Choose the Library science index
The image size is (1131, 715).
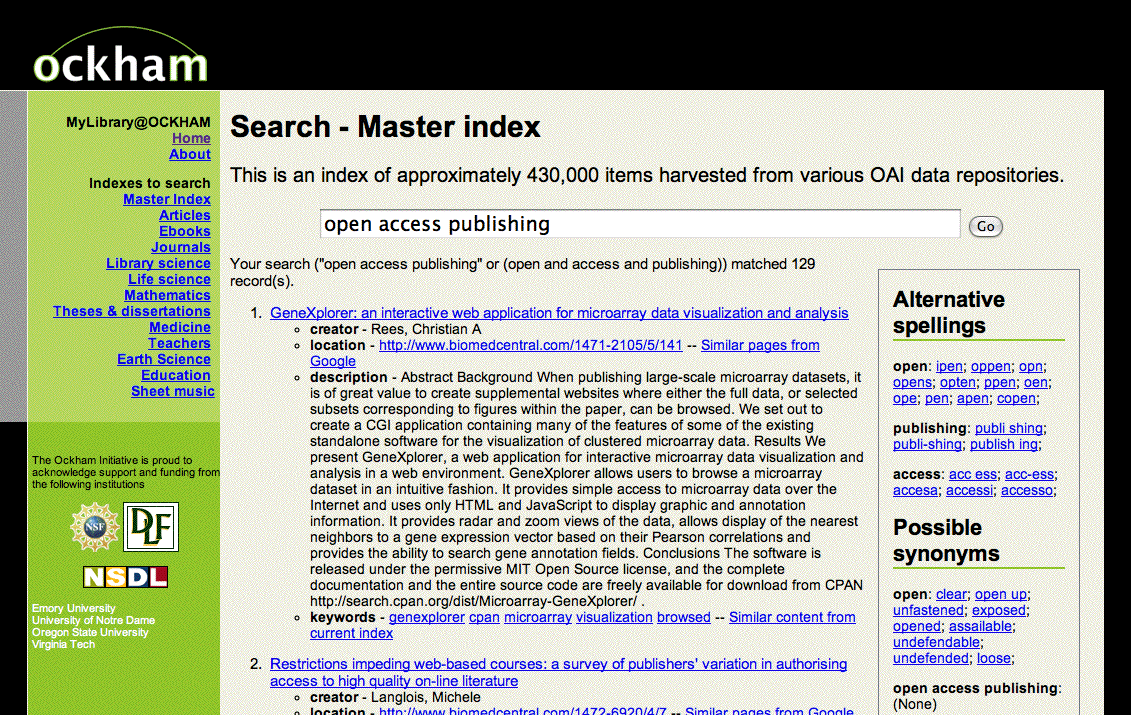(158, 264)
